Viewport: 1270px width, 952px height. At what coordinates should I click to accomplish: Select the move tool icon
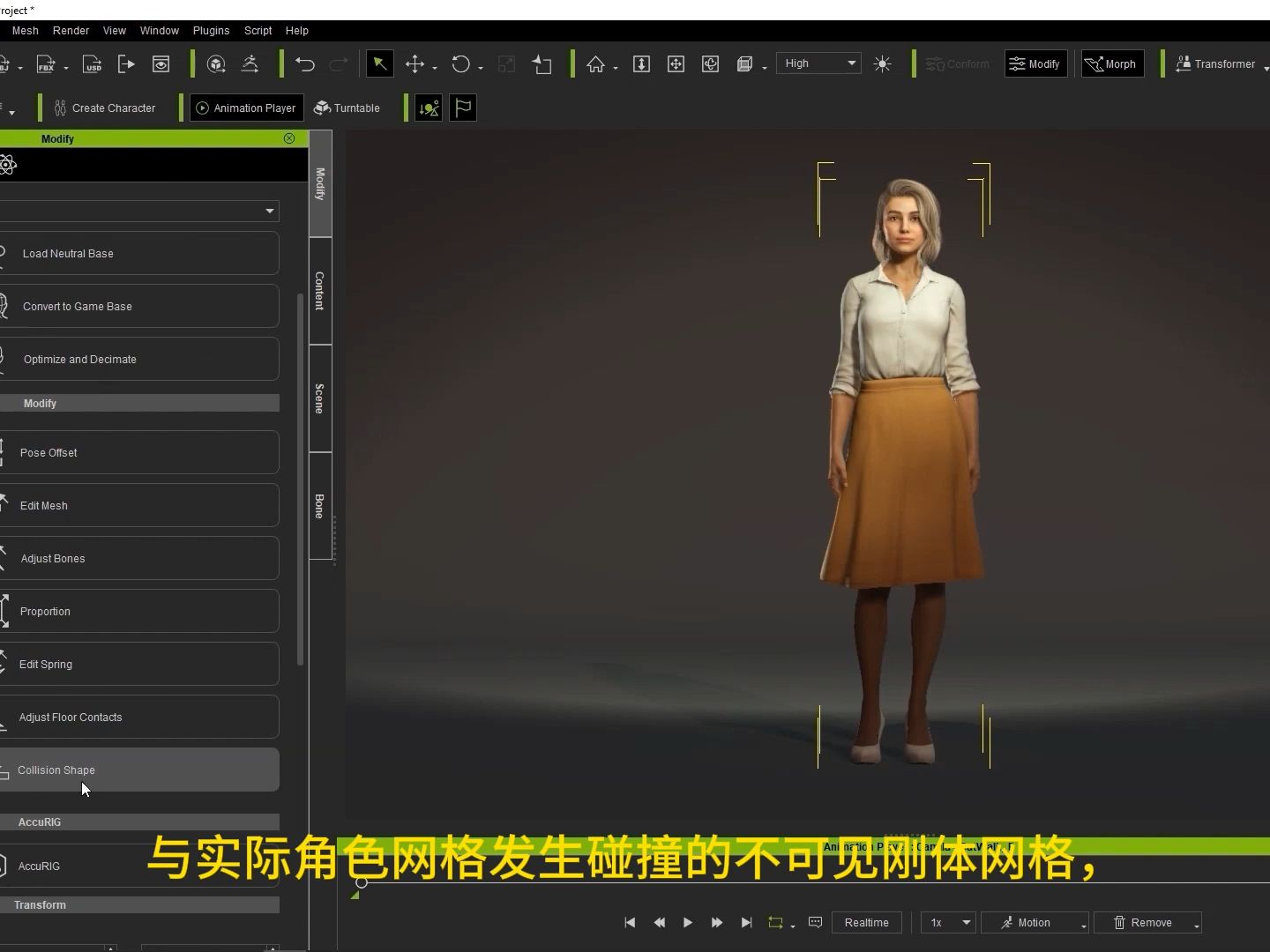tap(415, 64)
